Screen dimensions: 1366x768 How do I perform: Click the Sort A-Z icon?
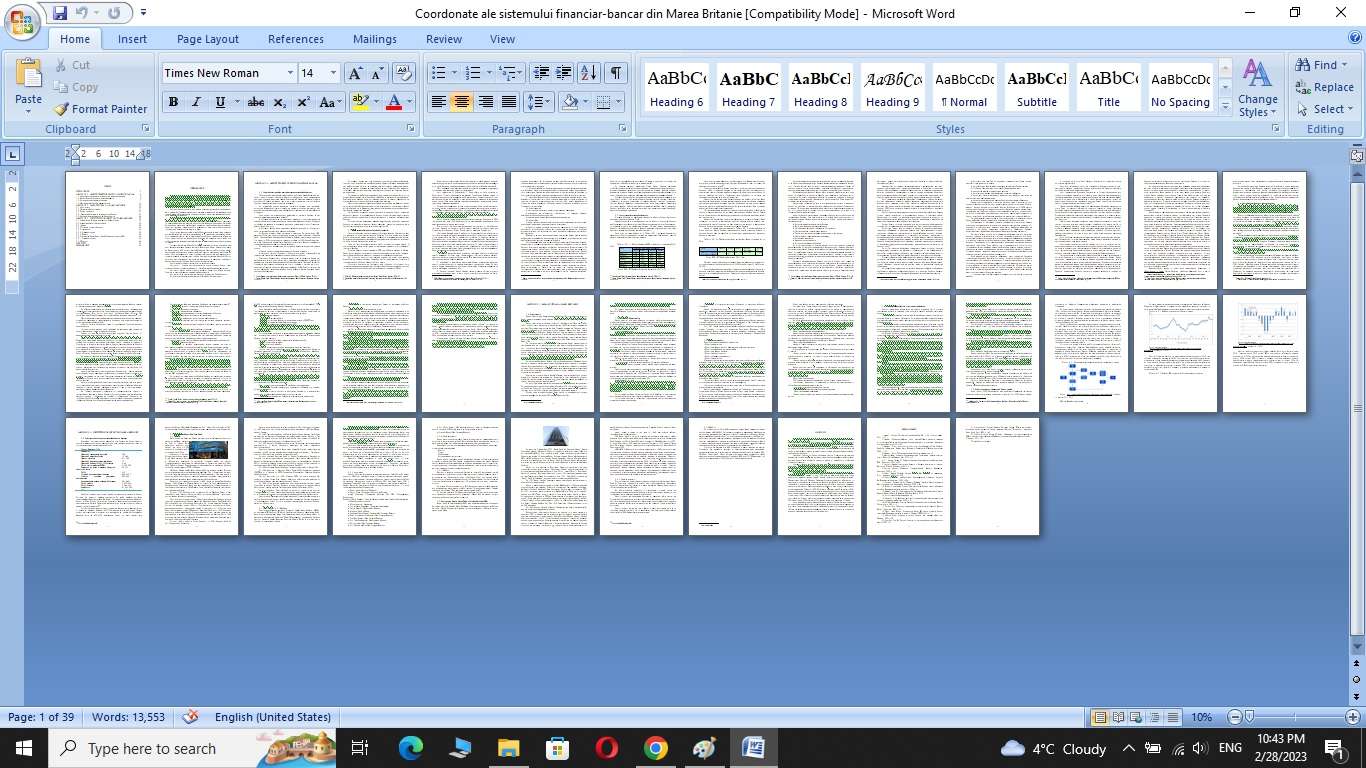[589, 73]
